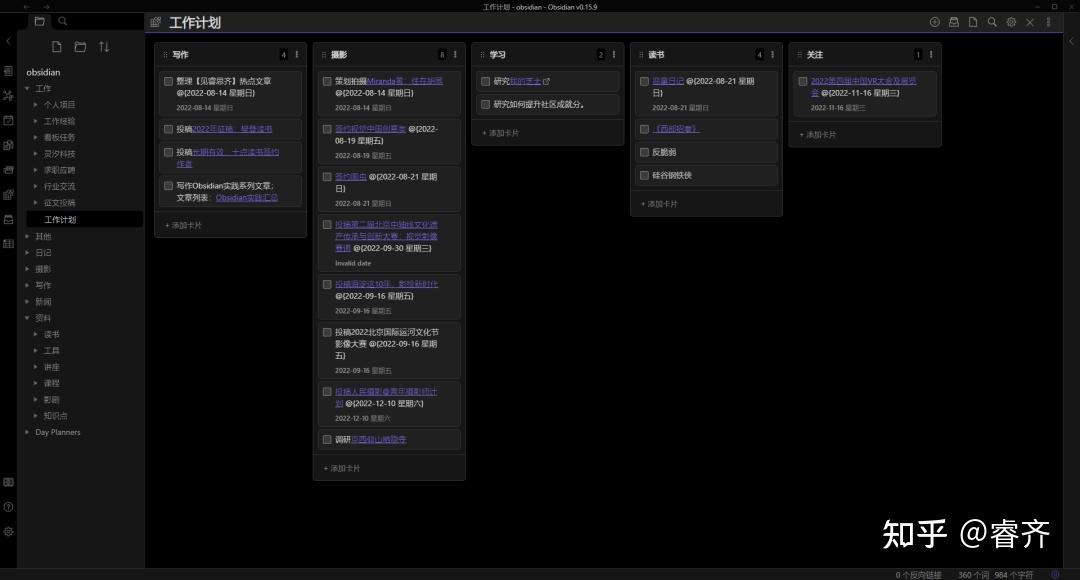This screenshot has width=1080, height=580.
Task: Add a card to the 读书 list
Action: 659,204
